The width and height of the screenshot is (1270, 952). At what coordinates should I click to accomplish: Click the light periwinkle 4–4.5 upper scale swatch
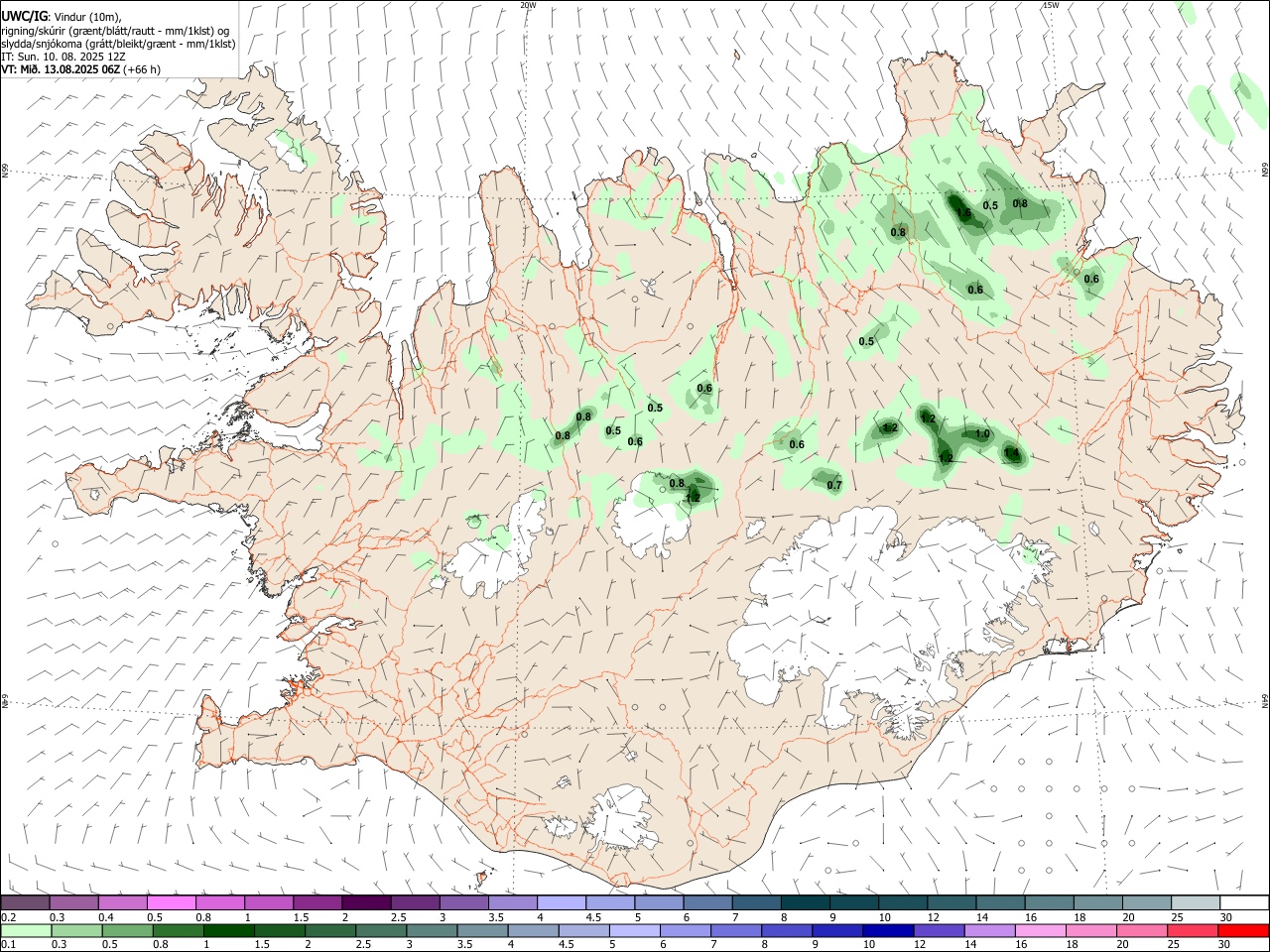(562, 902)
